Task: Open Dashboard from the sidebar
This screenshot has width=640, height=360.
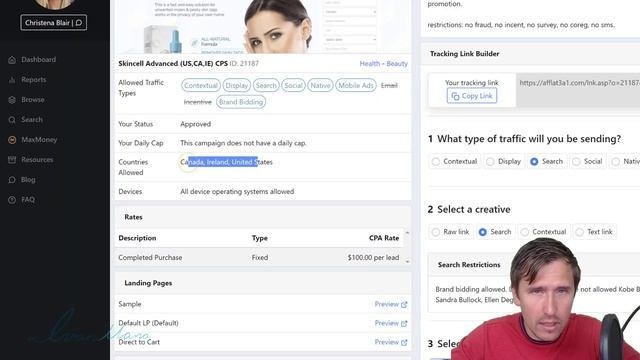Action: tap(38, 60)
